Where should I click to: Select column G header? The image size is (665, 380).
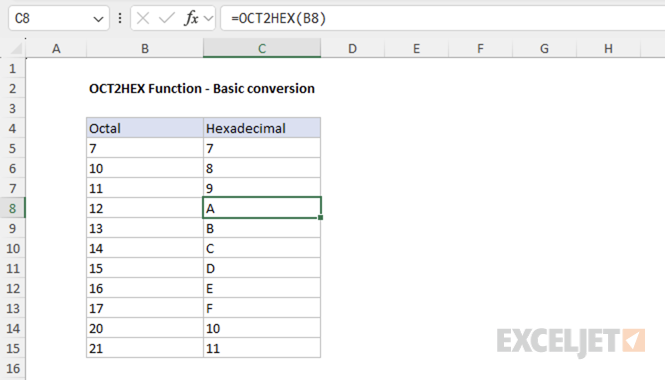(544, 48)
